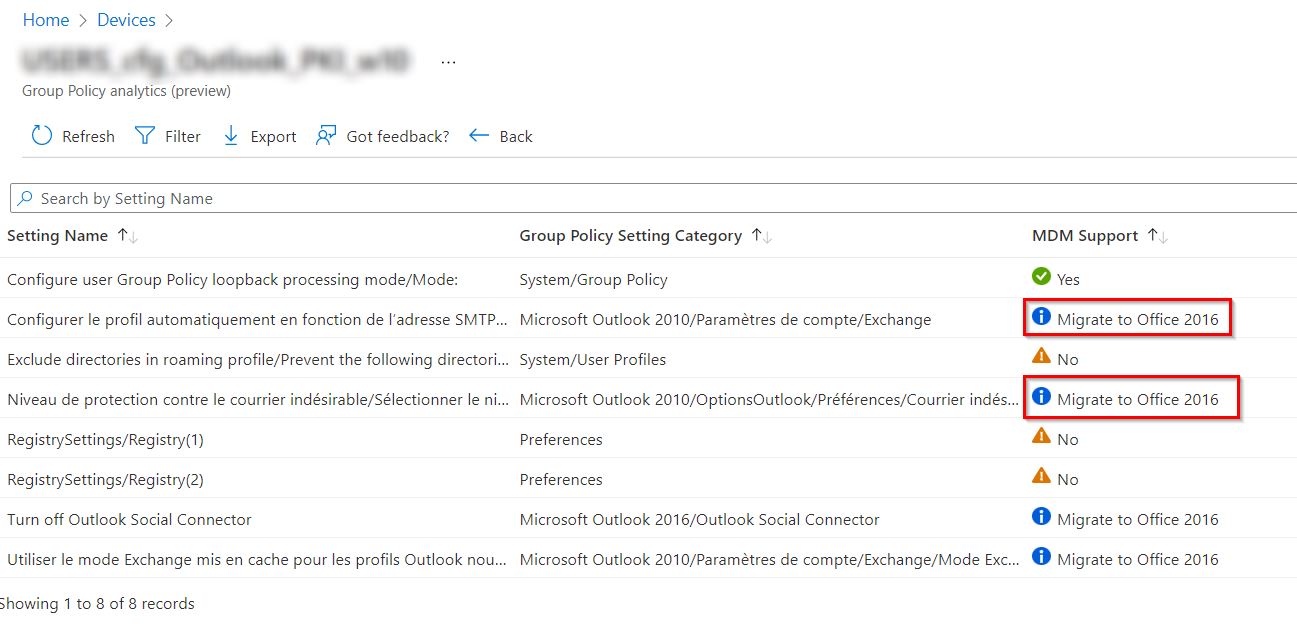Click the Filter label
Viewport: 1297px width, 626px height.
click(x=183, y=137)
